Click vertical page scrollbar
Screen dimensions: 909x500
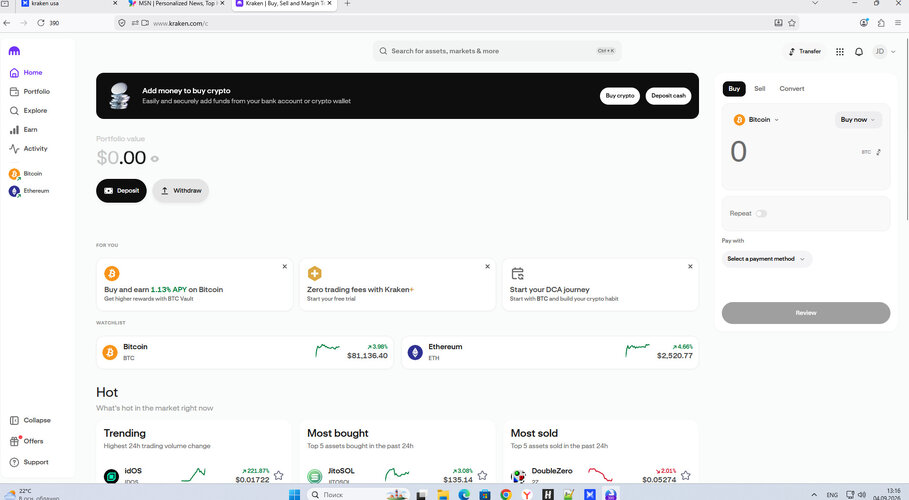coord(906,128)
